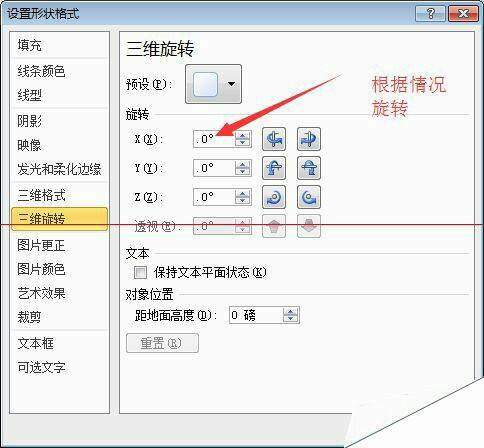Image resolution: width=484 pixels, height=448 pixels.
Task: Click the help question mark button
Action: point(430,14)
